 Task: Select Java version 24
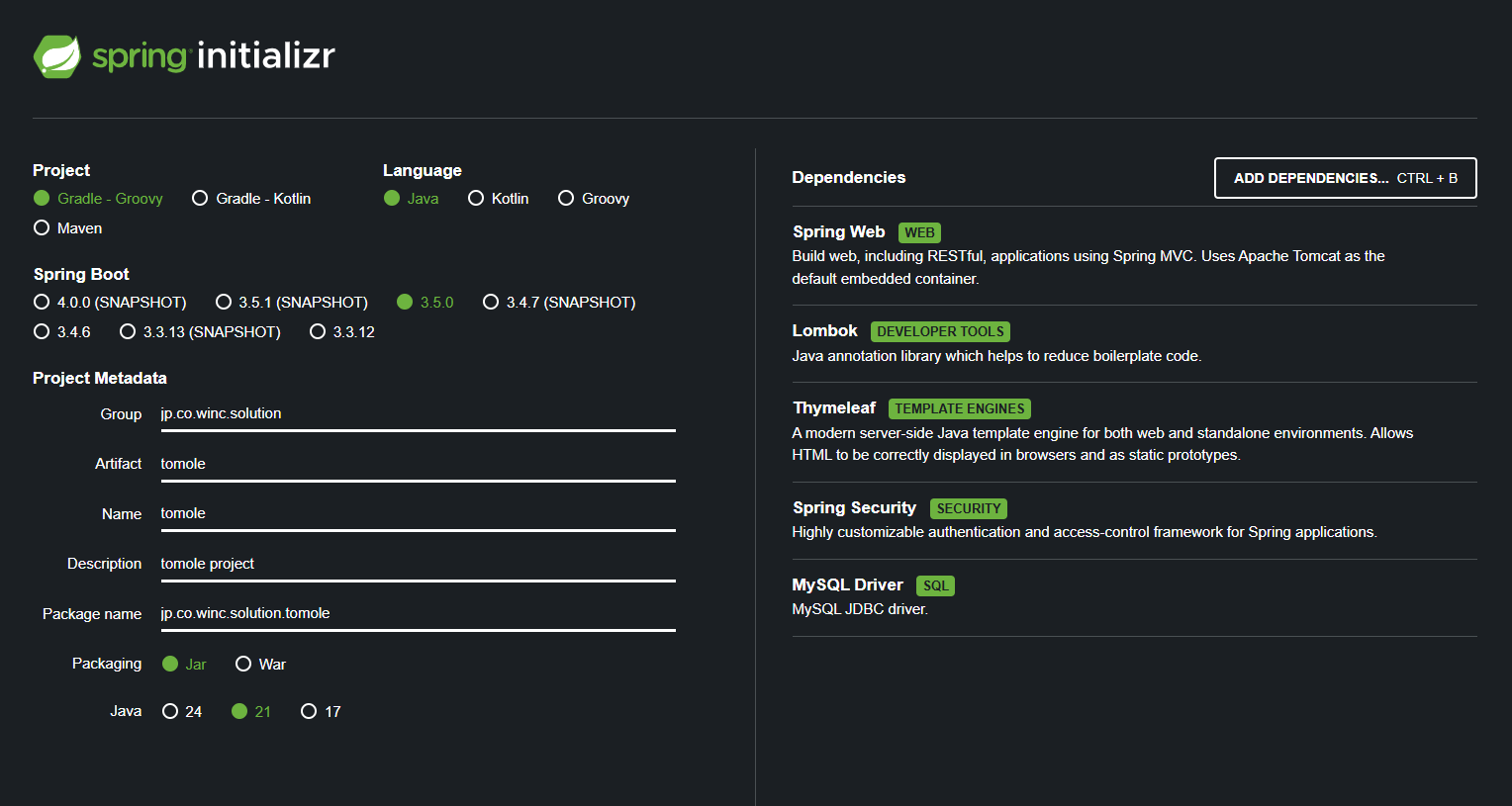[170, 712]
